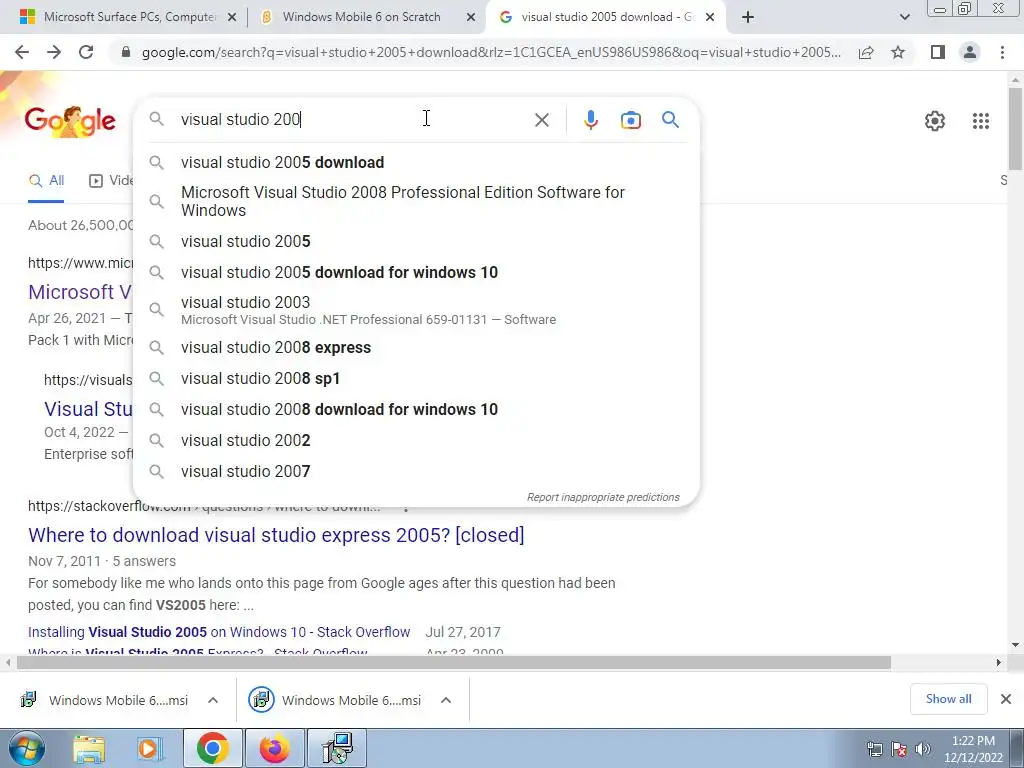Clear the search box text with the X
Viewport: 1024px width, 768px height.
tap(541, 120)
